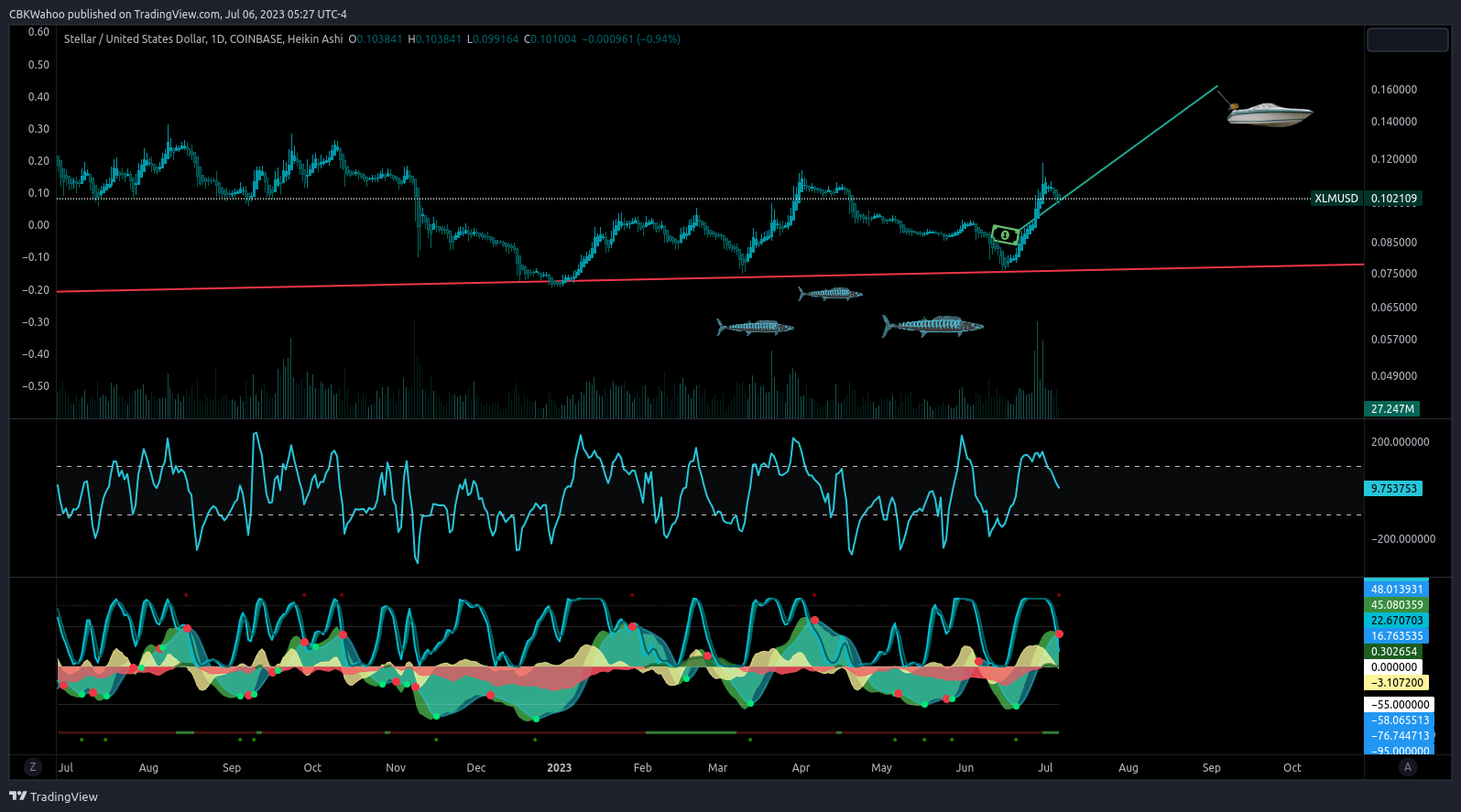Screen dimensions: 1461x812
Task: Click the May label on the time axis
Action: (x=881, y=768)
